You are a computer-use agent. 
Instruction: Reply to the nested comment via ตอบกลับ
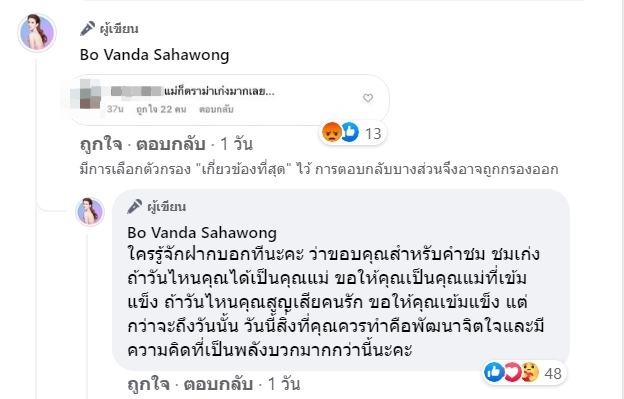coord(218,384)
